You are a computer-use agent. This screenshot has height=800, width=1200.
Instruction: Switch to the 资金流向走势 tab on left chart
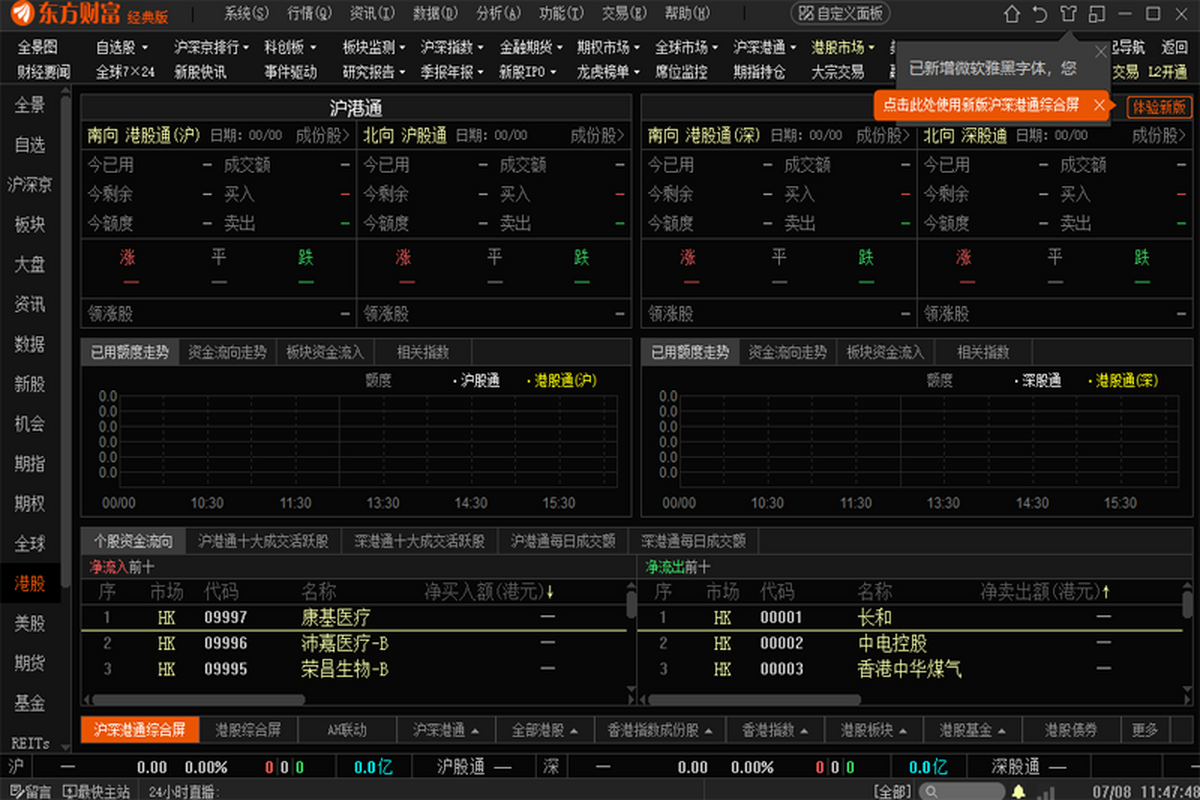click(227, 352)
